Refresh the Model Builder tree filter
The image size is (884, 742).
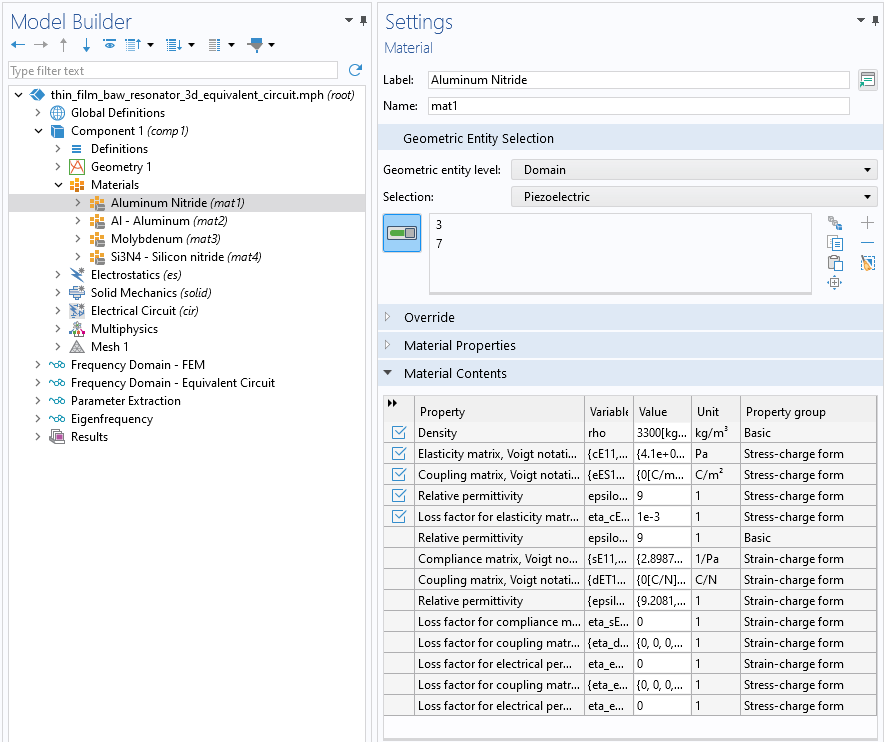pyautogui.click(x=355, y=70)
